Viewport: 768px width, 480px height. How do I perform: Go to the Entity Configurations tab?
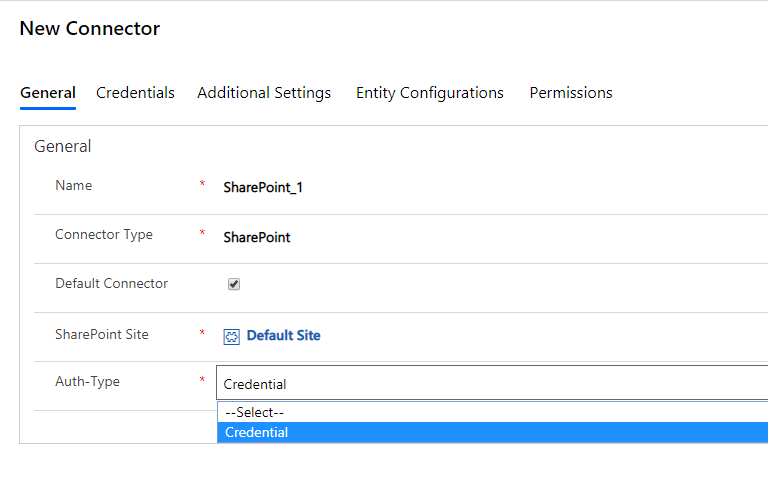pos(430,93)
